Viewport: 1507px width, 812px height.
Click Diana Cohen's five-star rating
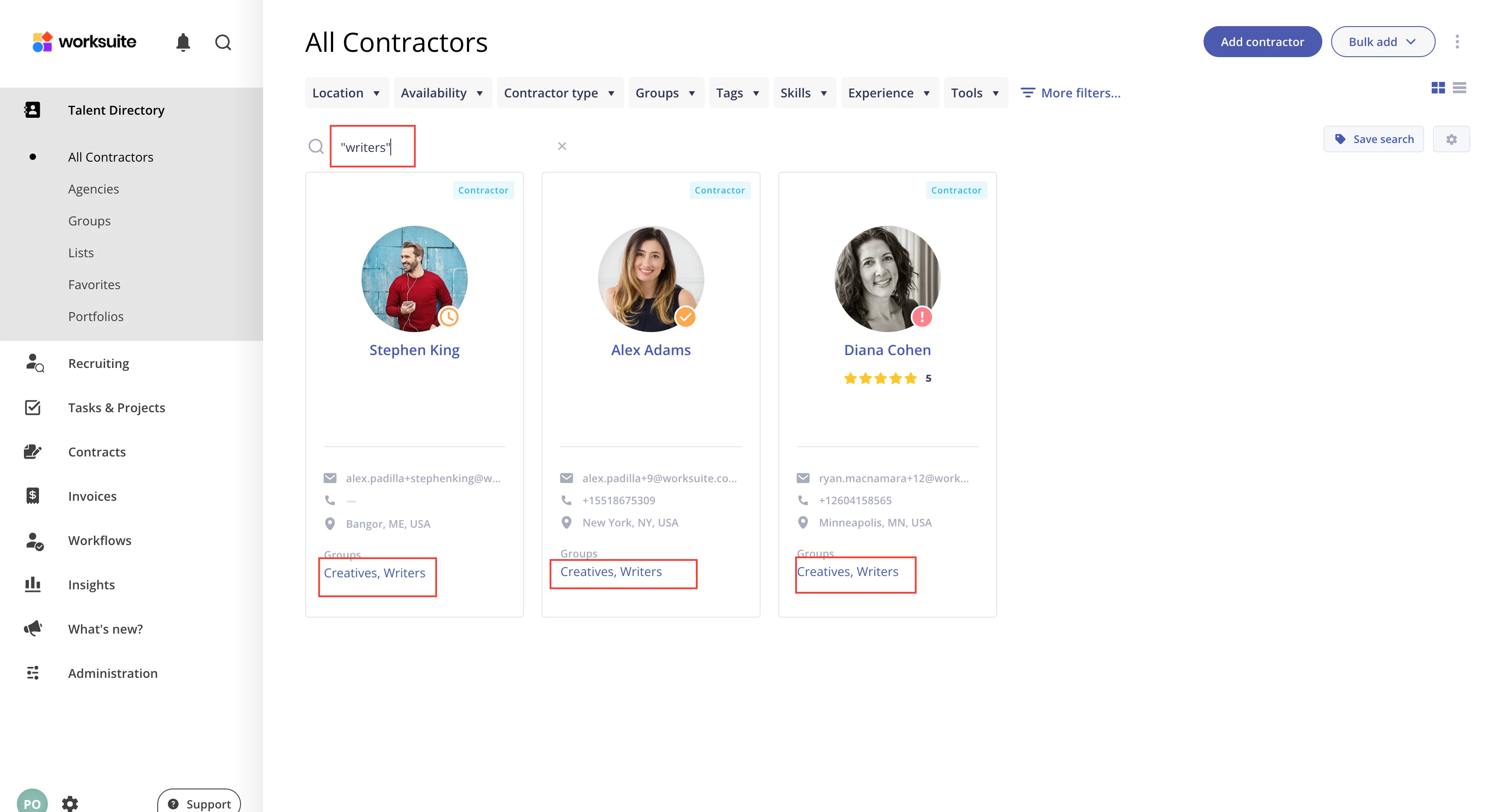[x=880, y=378]
